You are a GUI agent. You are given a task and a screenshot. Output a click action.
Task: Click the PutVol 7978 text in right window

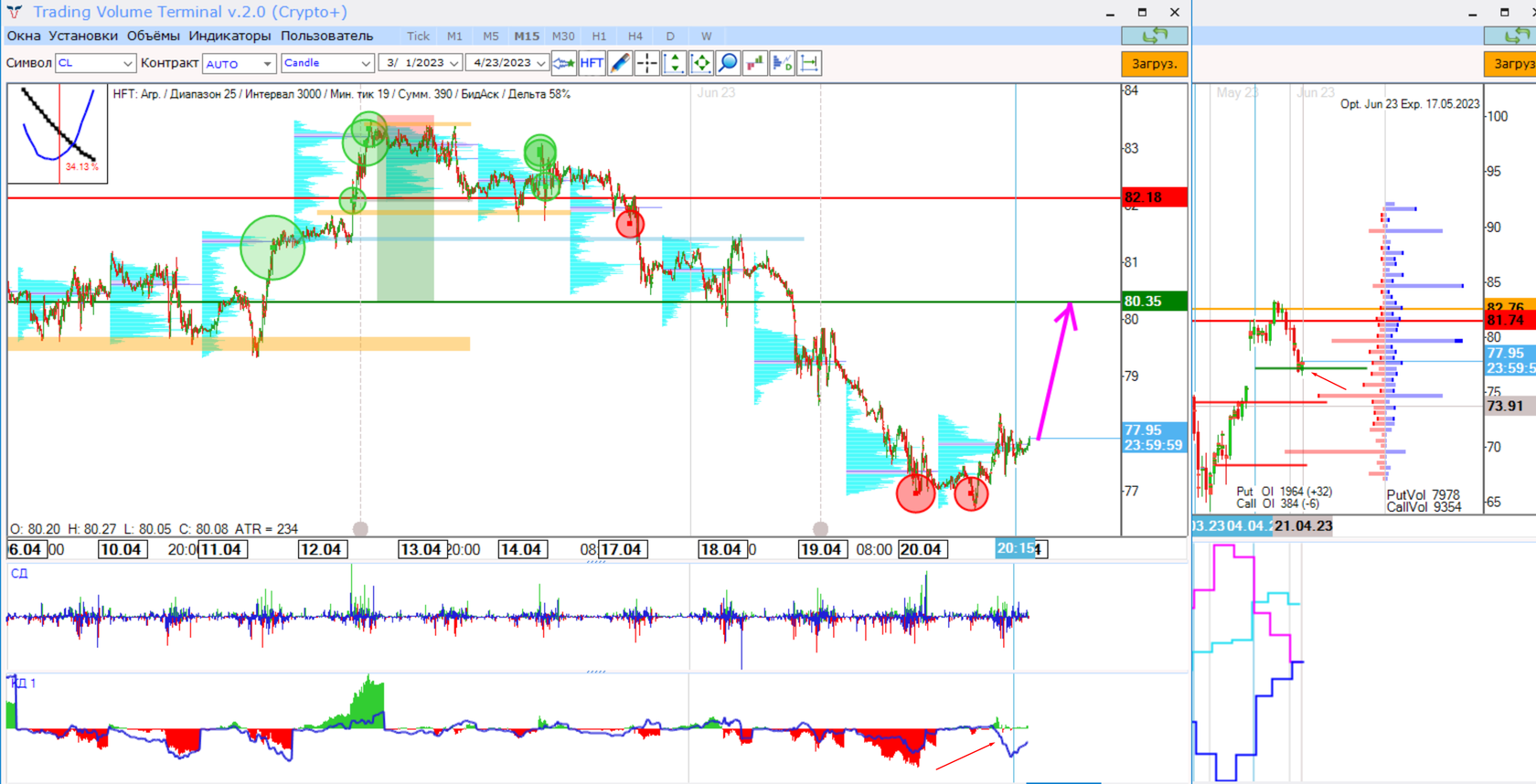click(1424, 495)
